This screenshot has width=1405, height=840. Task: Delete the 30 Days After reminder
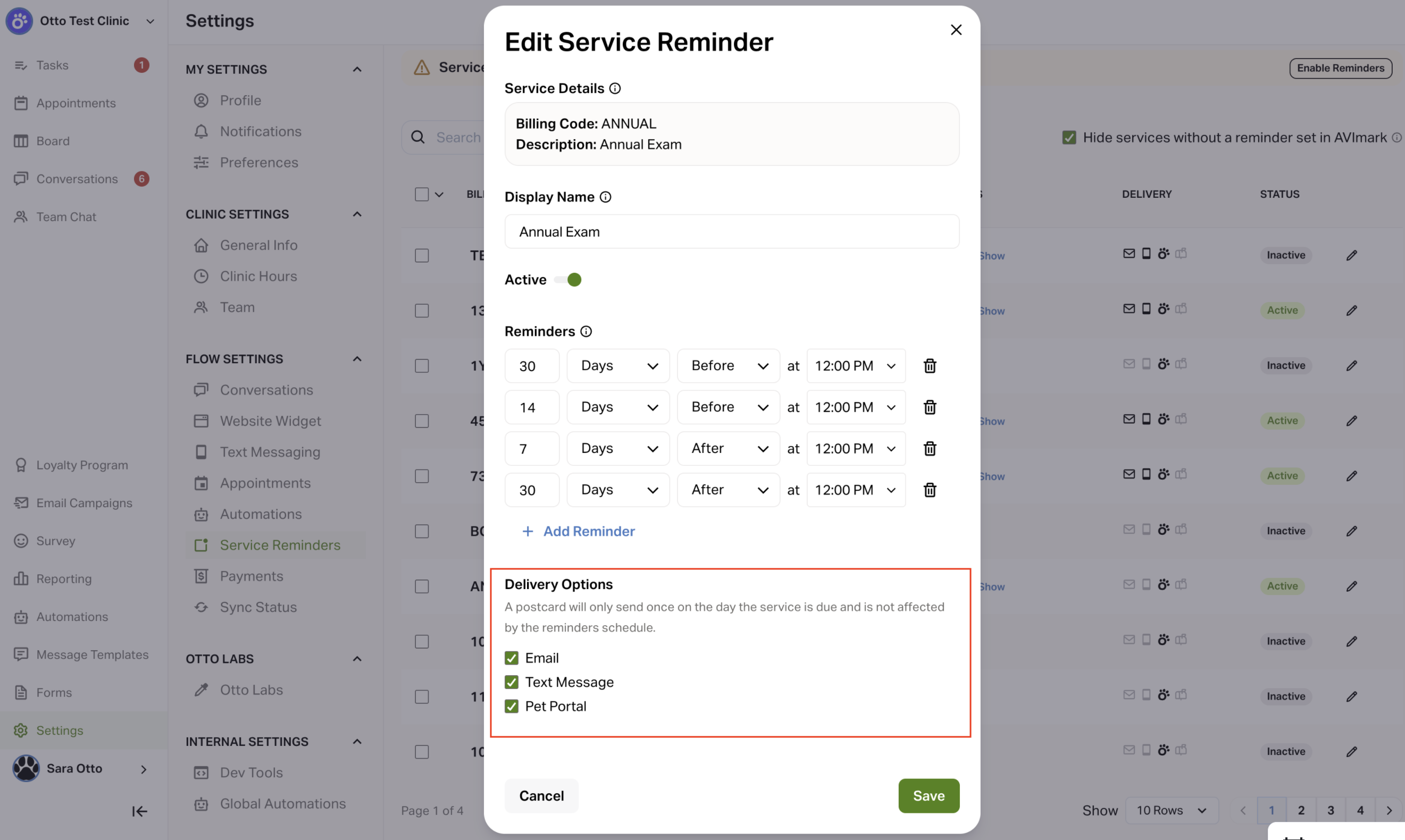pyautogui.click(x=930, y=490)
